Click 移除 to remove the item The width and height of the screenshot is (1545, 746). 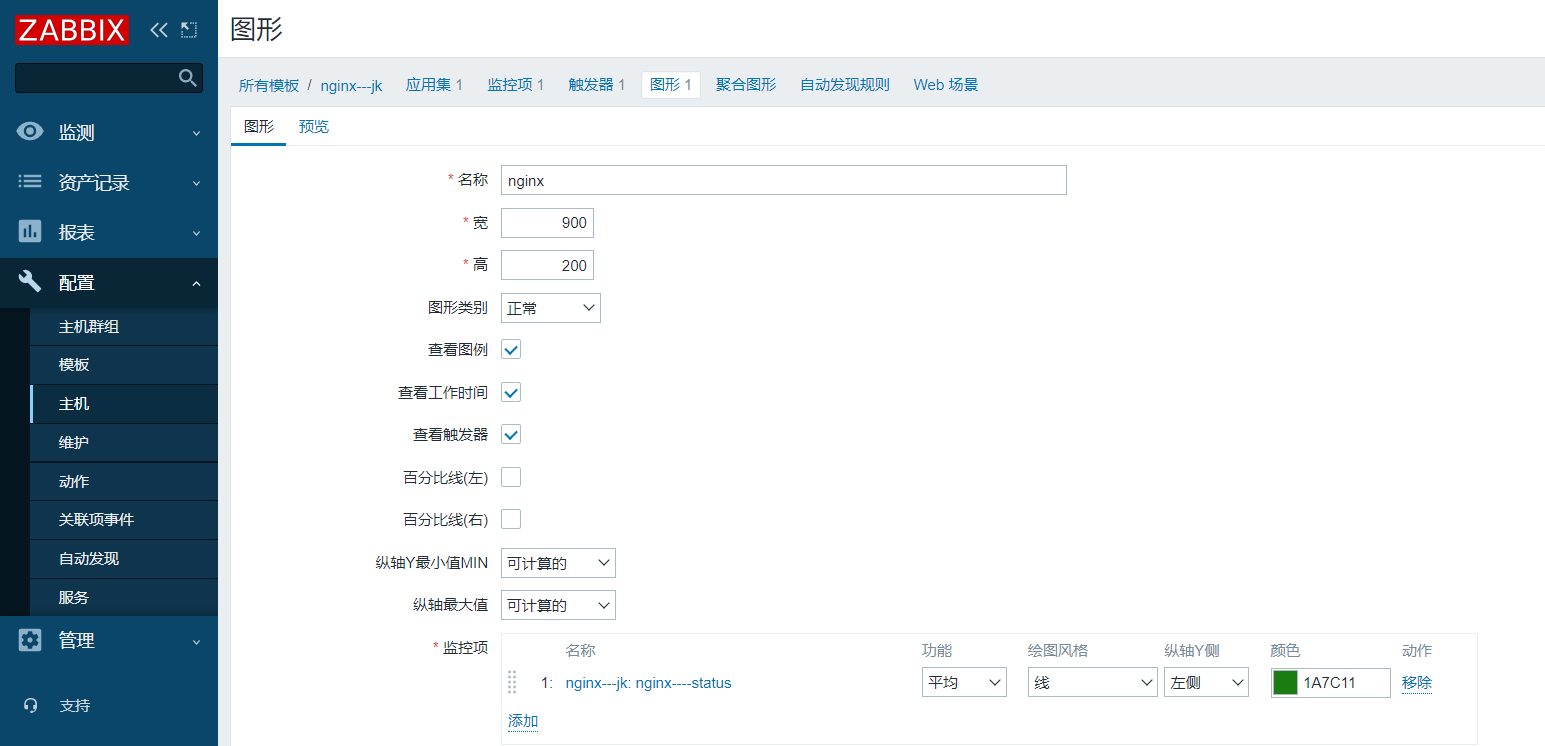(x=1417, y=683)
